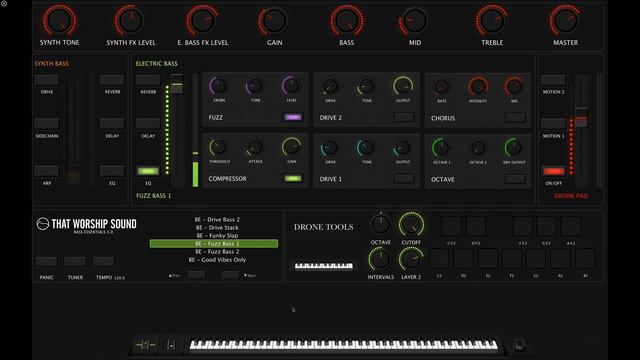Enable the OCTAVE pedal switch
The width and height of the screenshot is (640, 360).
pyautogui.click(x=515, y=179)
